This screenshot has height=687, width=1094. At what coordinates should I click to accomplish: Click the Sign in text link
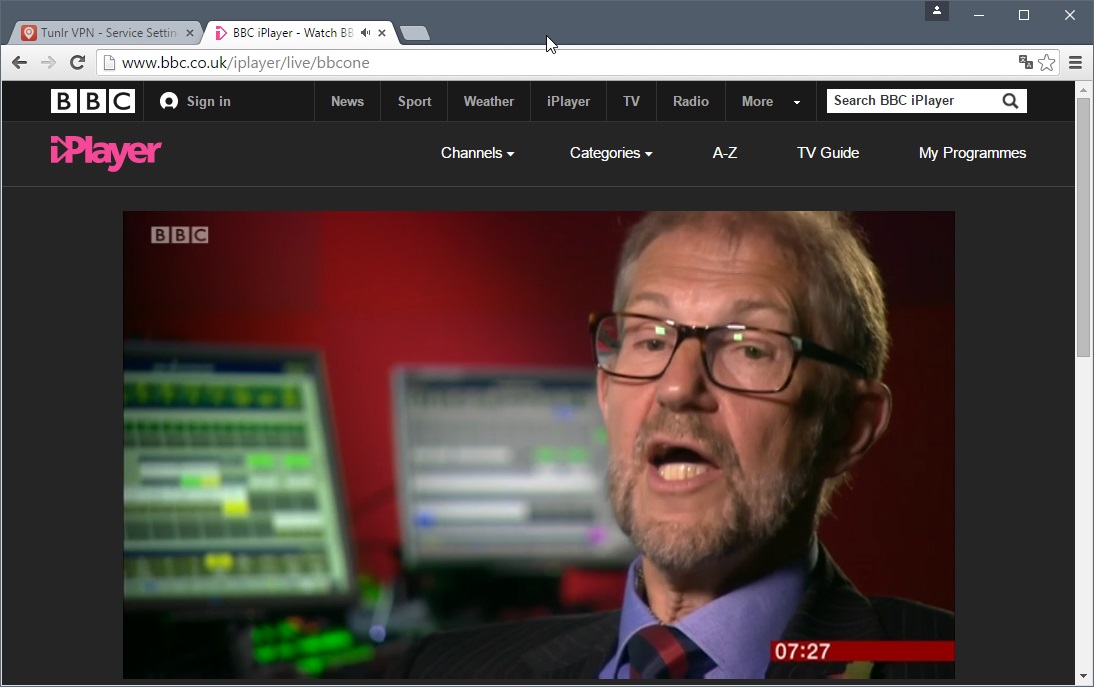(x=208, y=101)
